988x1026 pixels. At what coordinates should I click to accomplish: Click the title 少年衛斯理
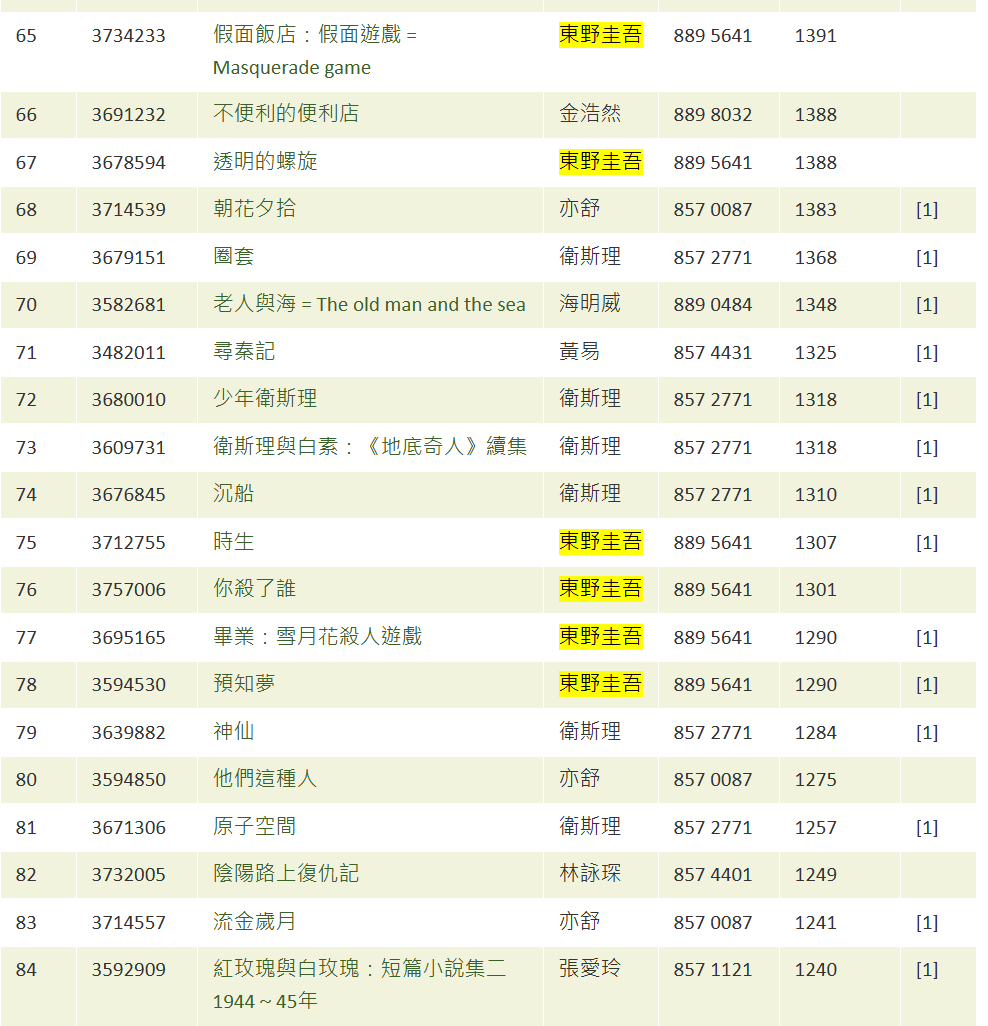point(265,398)
